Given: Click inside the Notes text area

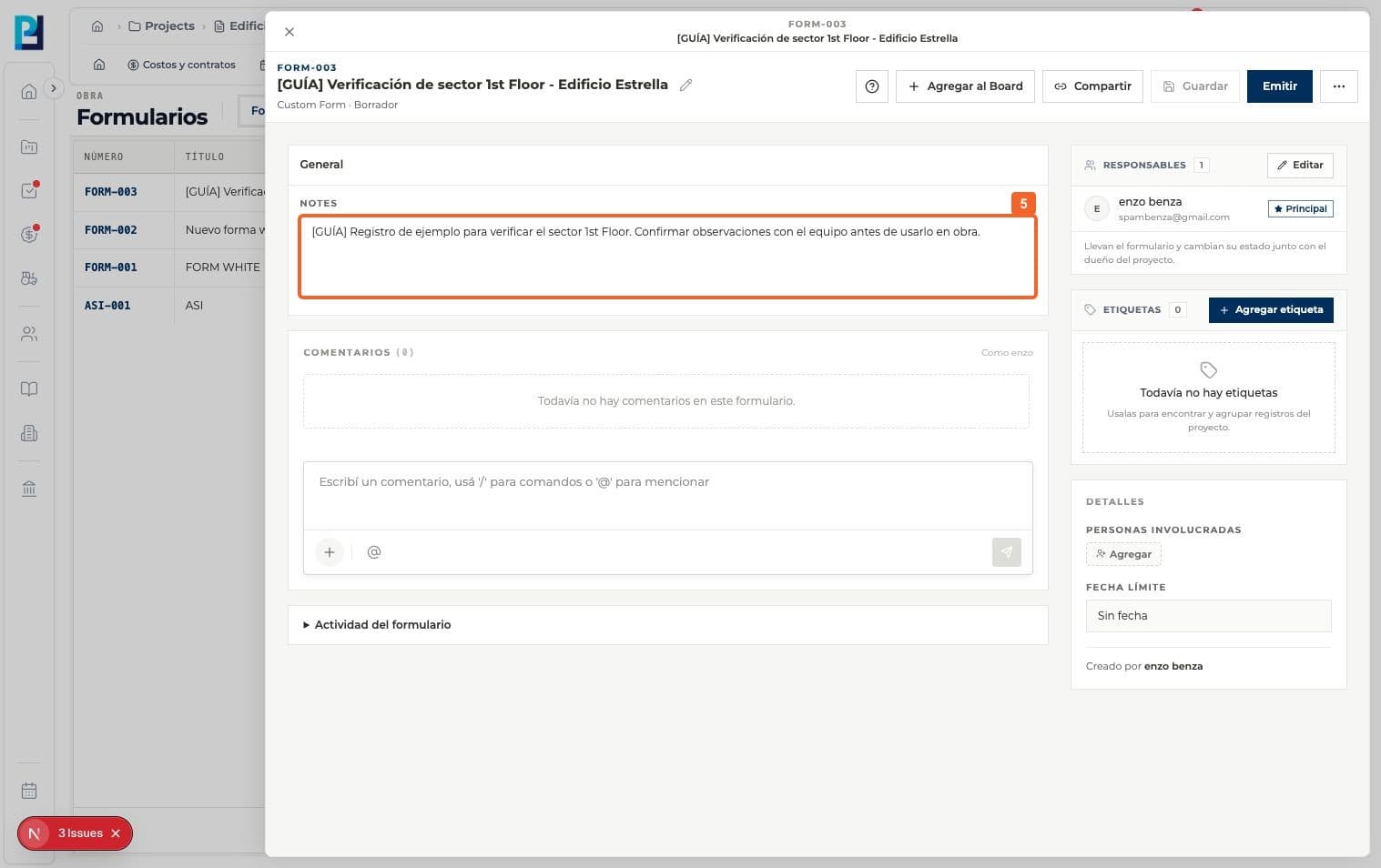Looking at the screenshot, I should coord(667,257).
